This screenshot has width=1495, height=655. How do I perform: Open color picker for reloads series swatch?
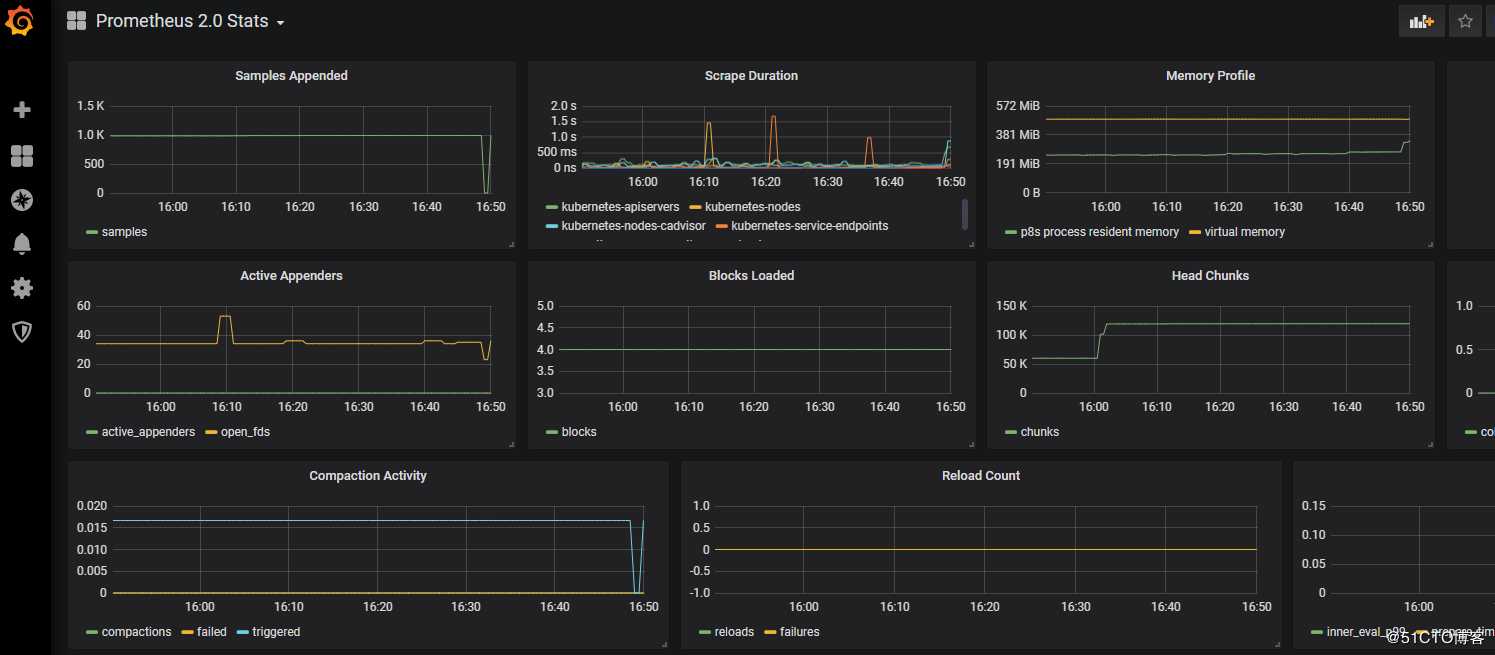[x=703, y=632]
